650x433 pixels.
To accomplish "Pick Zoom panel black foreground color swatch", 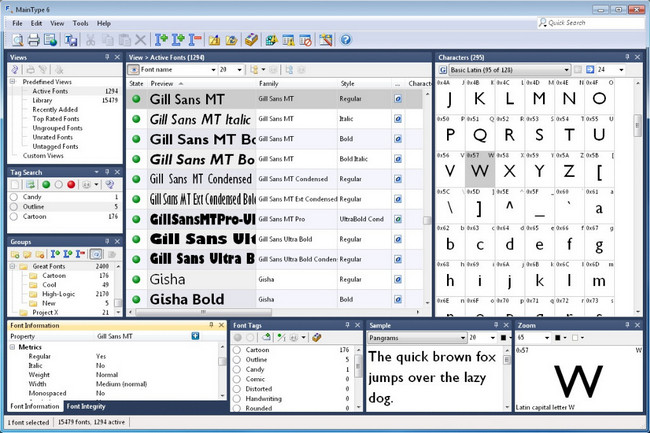I will [558, 338].
